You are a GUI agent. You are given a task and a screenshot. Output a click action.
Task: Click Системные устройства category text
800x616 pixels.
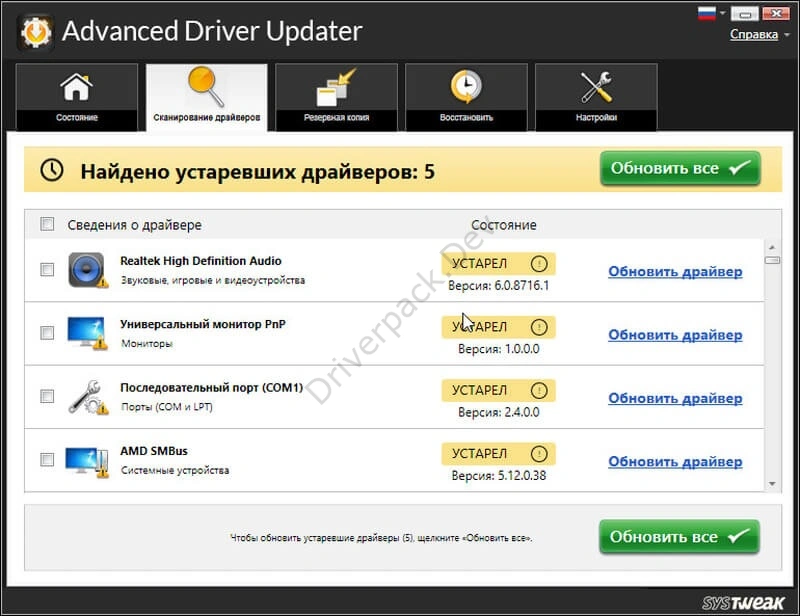pyautogui.click(x=174, y=470)
